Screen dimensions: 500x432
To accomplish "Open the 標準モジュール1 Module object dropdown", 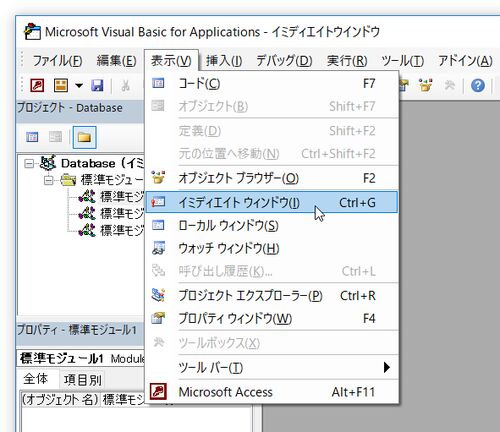I will point(81,358).
